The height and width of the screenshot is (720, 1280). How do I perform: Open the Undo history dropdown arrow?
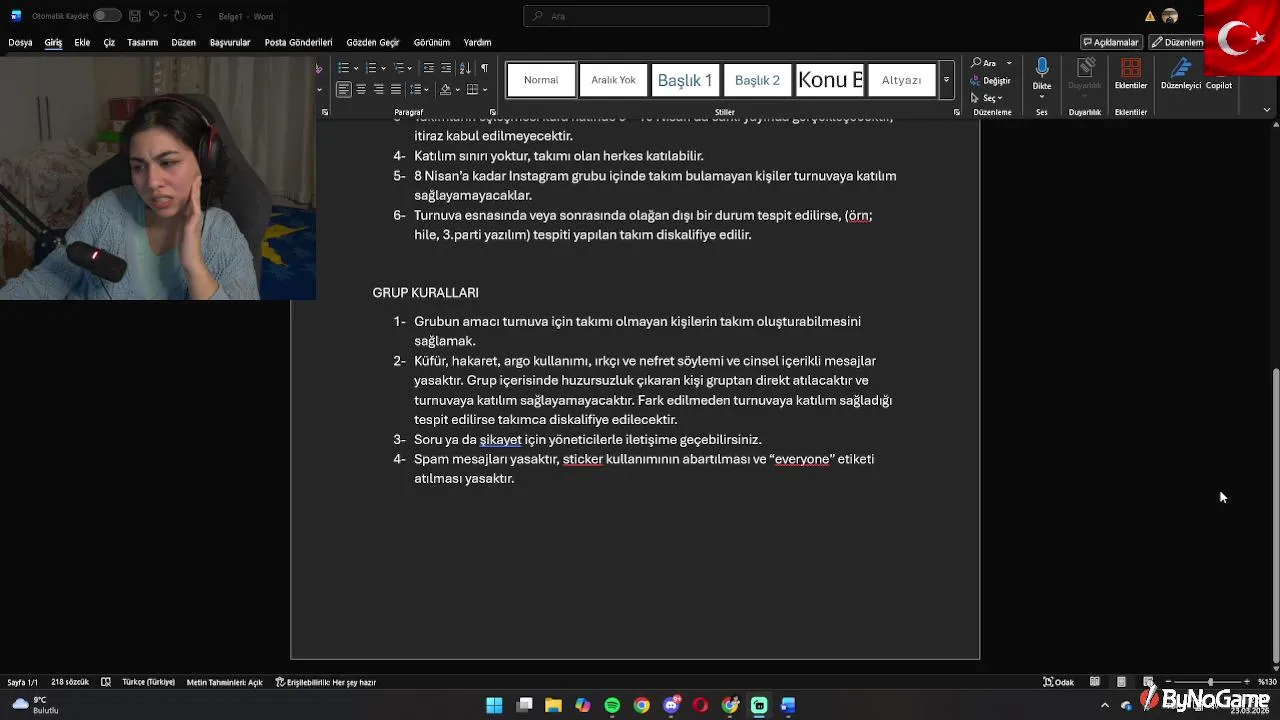point(166,16)
